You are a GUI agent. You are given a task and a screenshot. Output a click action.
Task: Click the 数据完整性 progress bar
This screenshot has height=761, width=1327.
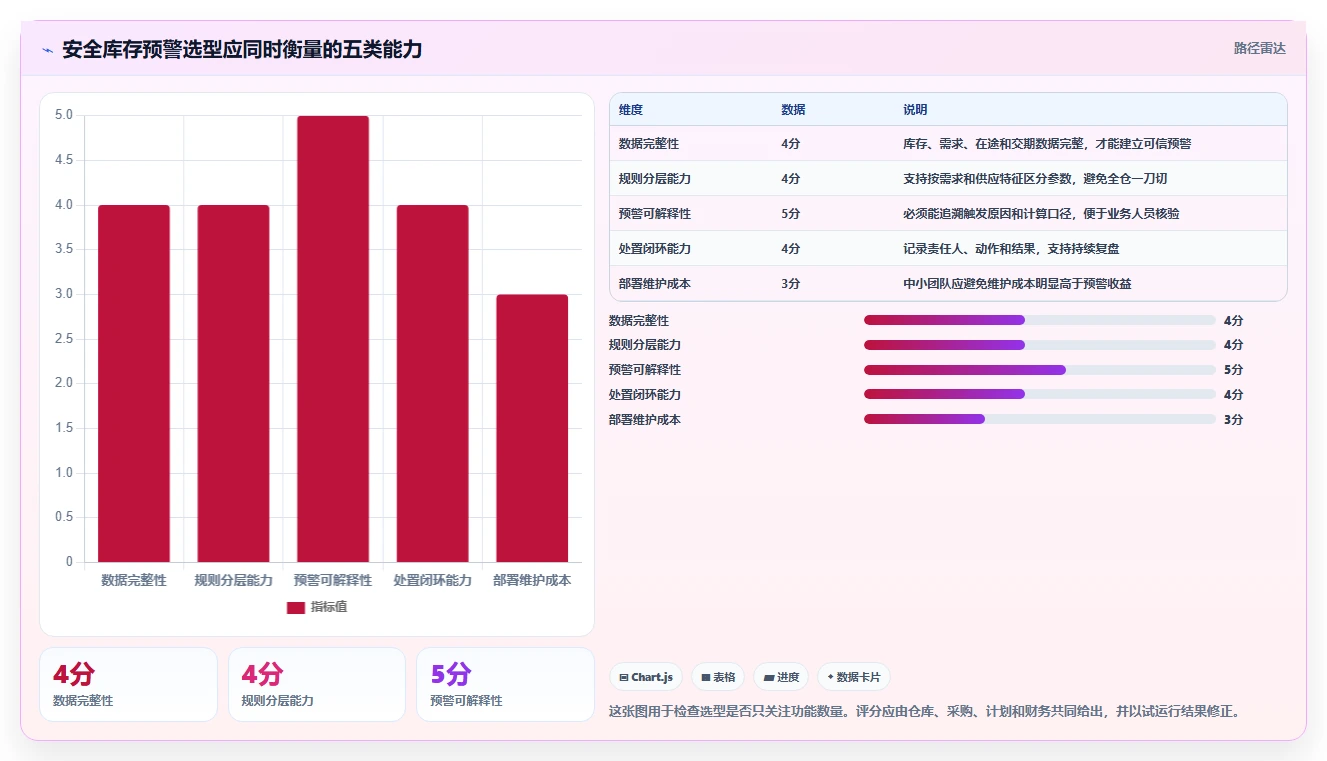[1040, 320]
